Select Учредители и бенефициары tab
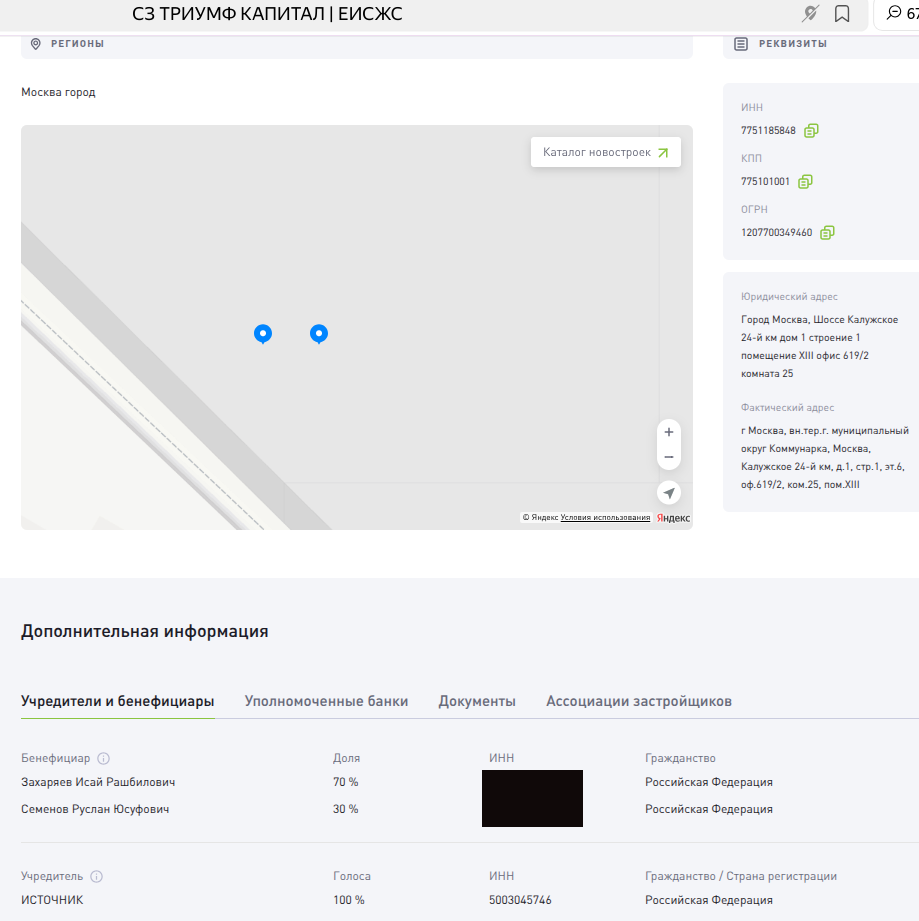The width and height of the screenshot is (919, 921). pyautogui.click(x=117, y=702)
